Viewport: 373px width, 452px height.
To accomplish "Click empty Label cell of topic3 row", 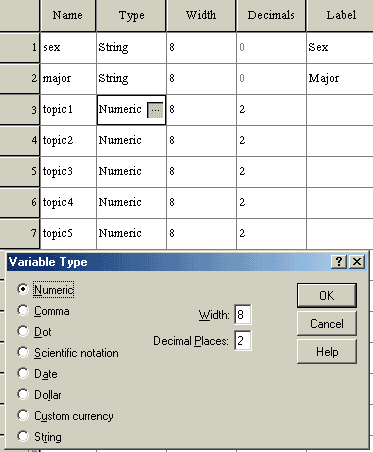I will [340, 171].
